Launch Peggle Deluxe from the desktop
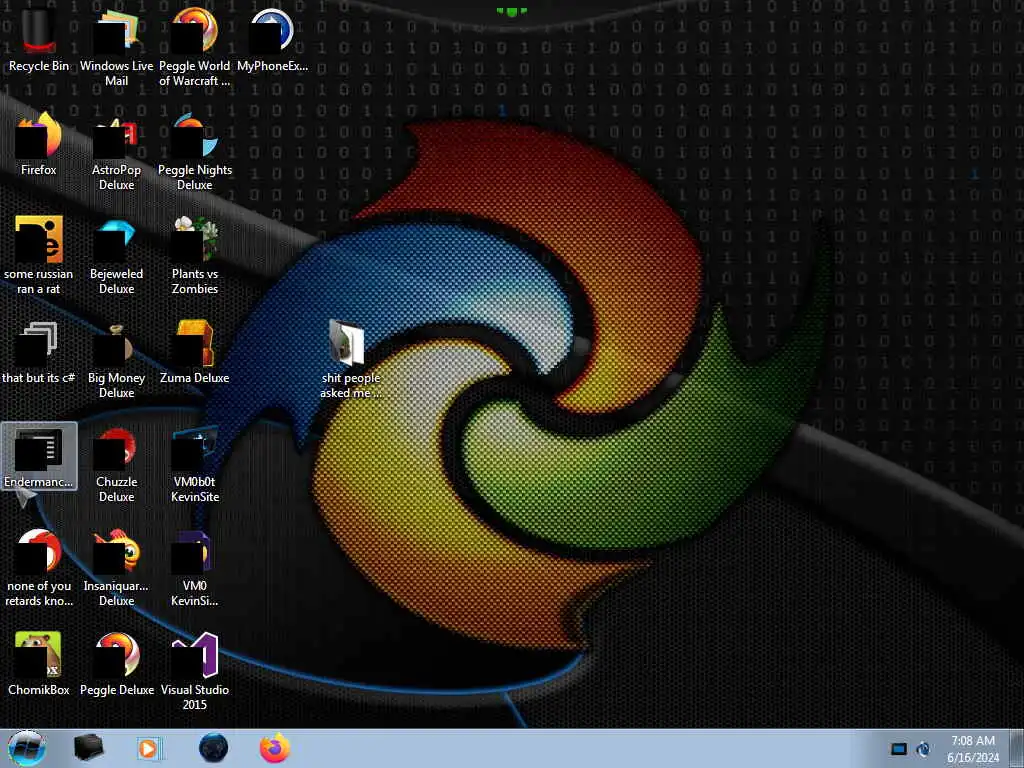Viewport: 1024px width, 768px height. 116,664
